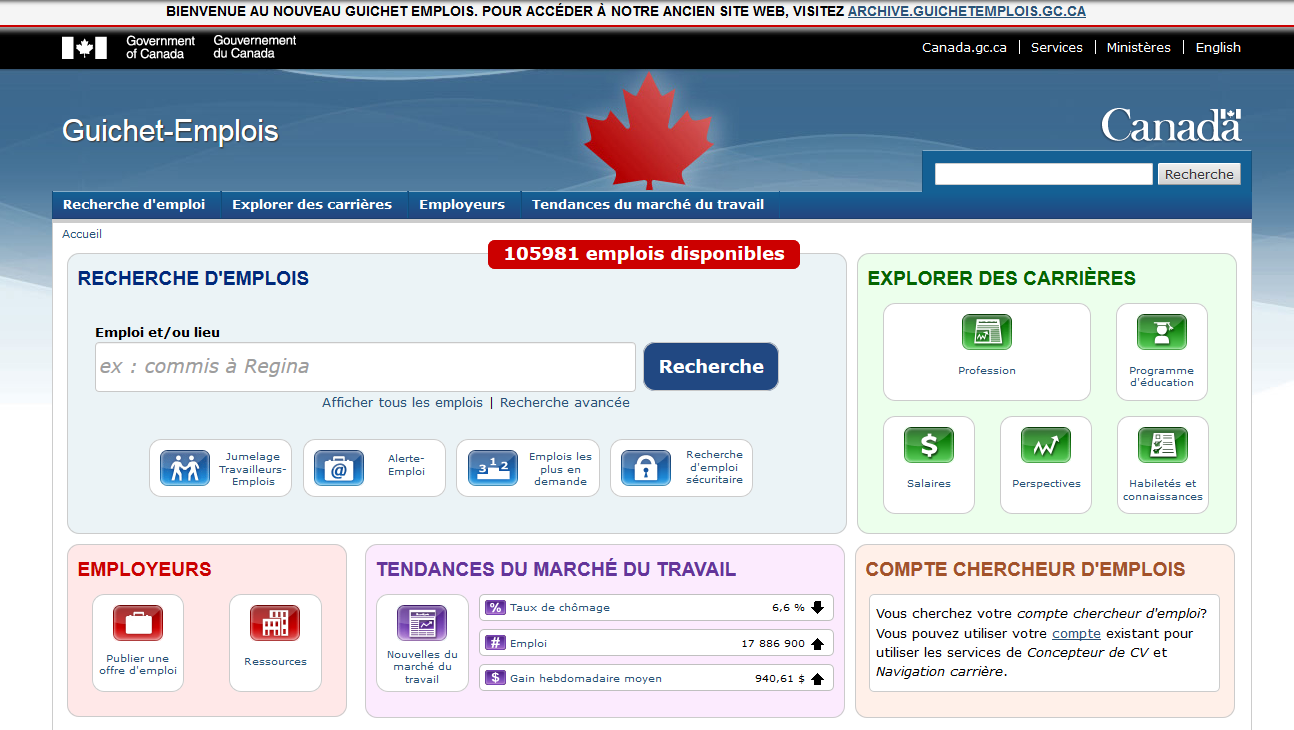Open the Profession career icon
This screenshot has height=730, width=1294.
986,332
